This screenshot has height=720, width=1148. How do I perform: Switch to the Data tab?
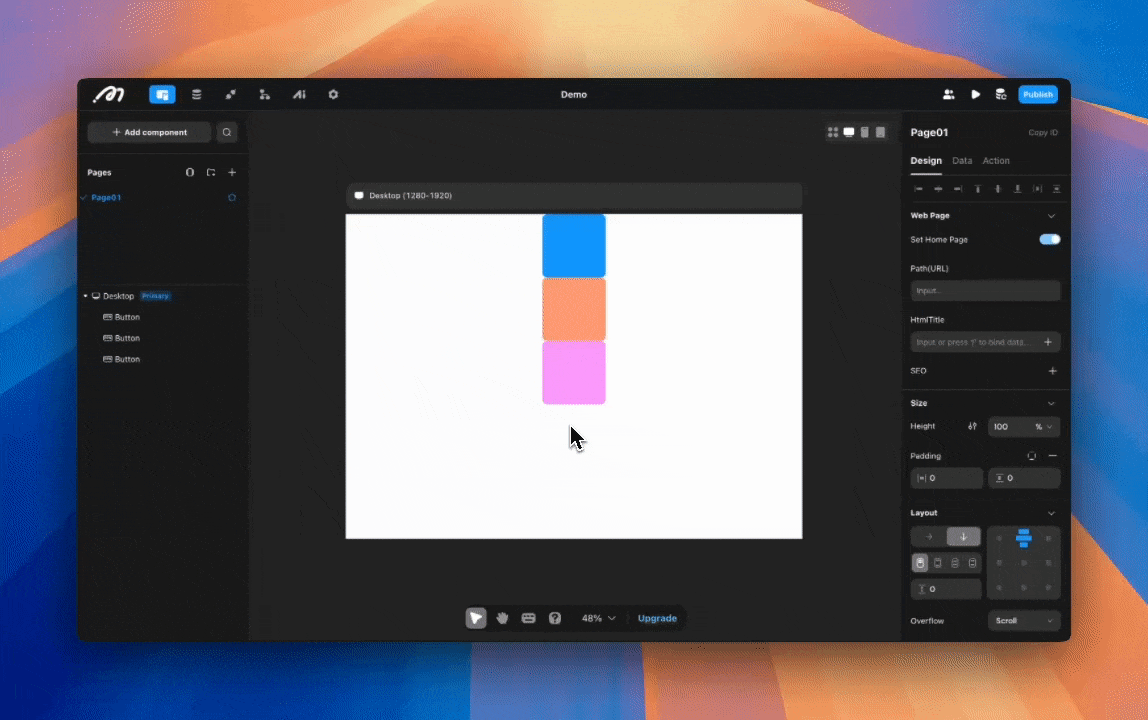tap(962, 161)
